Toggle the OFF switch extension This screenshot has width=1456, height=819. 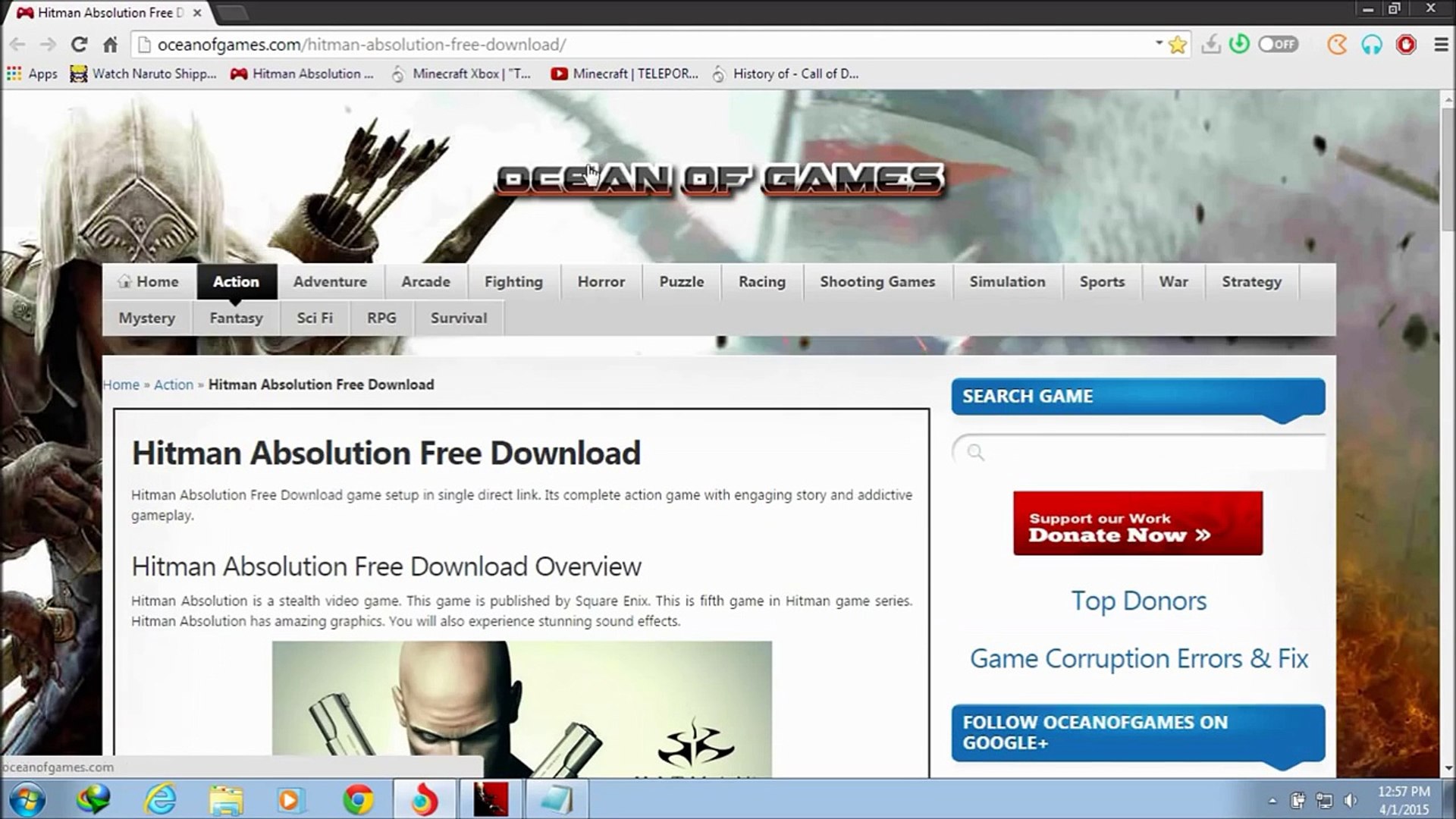pyautogui.click(x=1278, y=44)
